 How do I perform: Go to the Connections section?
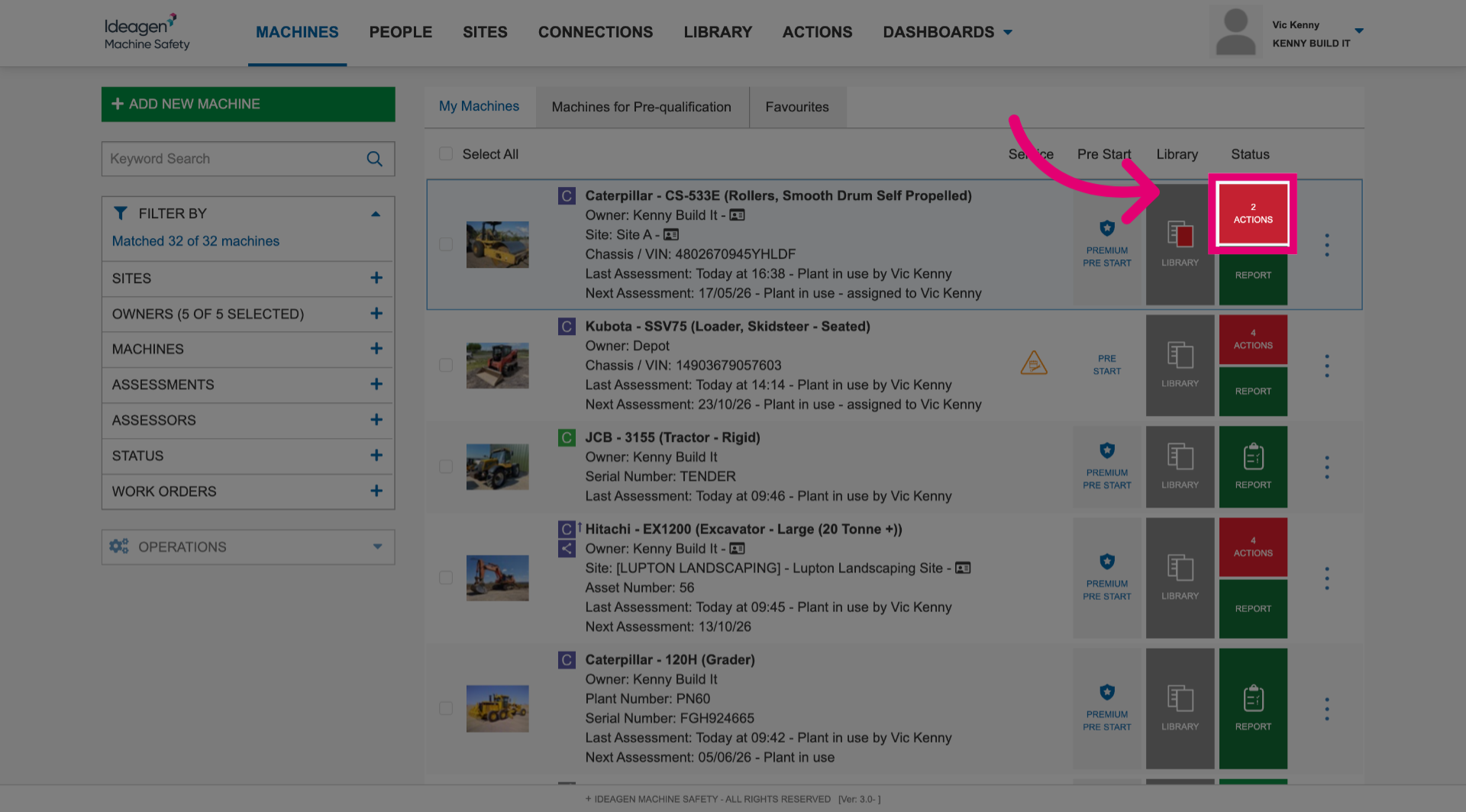[x=596, y=32]
